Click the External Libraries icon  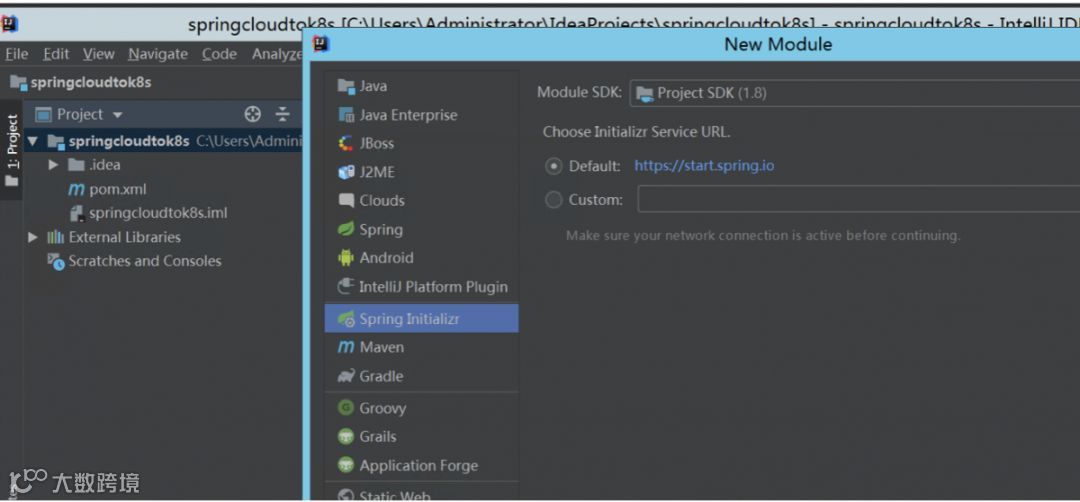[55, 238]
